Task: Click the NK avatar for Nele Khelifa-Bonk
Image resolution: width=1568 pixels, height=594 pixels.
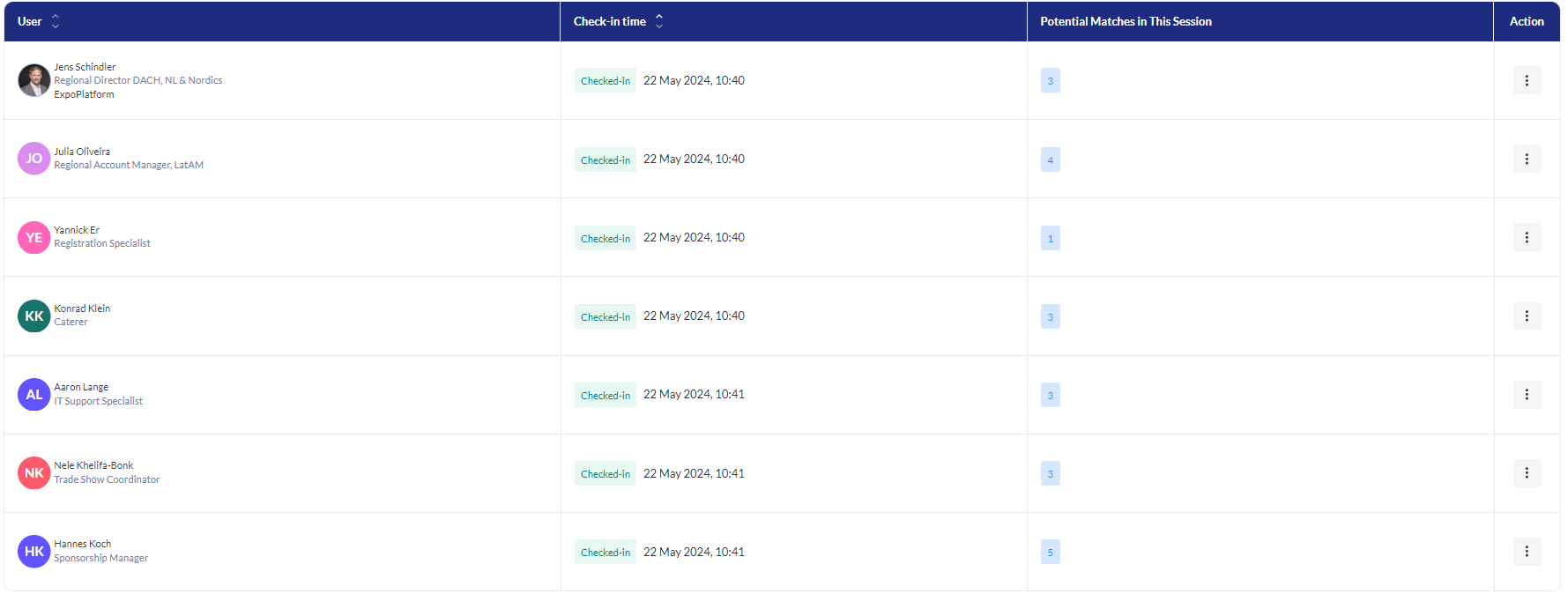Action: [33, 473]
